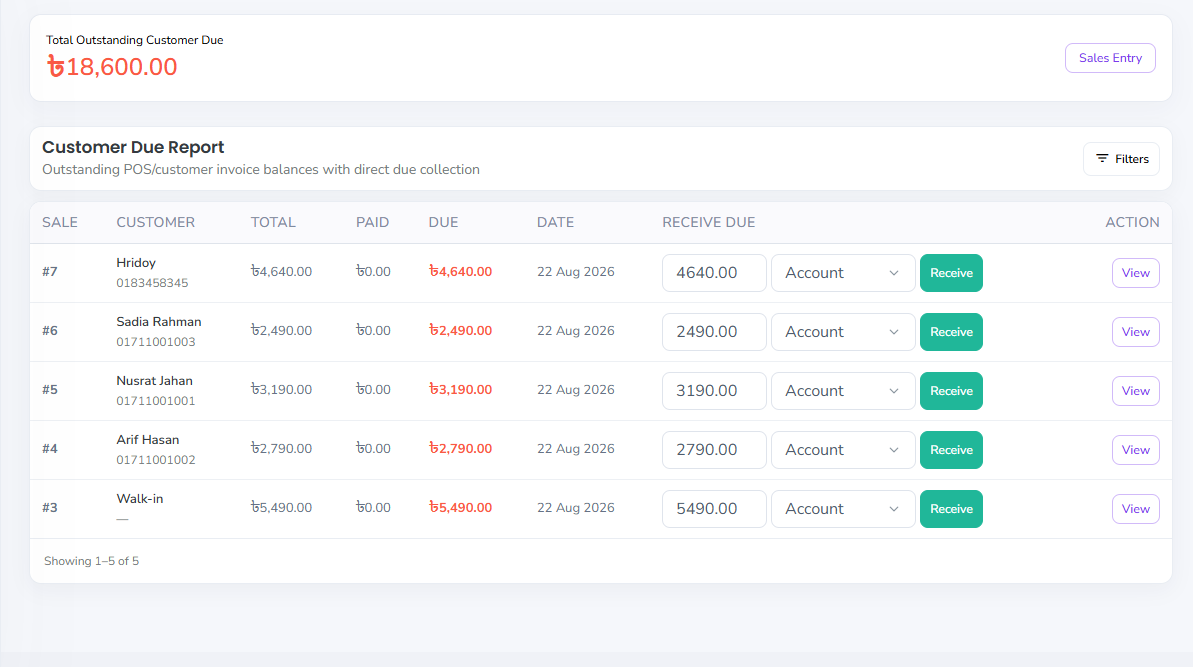Click the CUSTOMER column header

155,222
